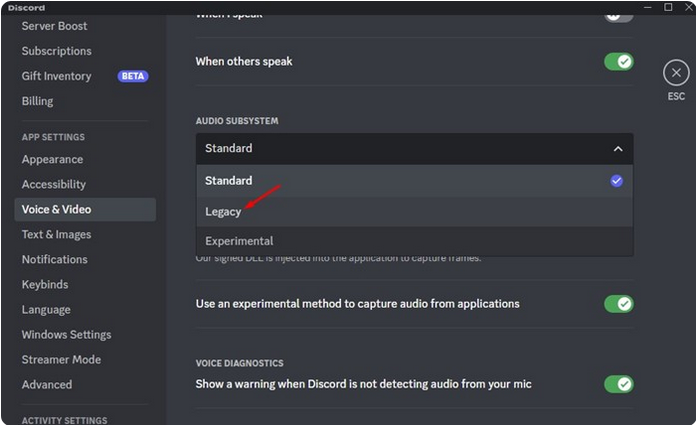Viewport: 696px width, 425px height.
Task: Maximize the Discord window
Action: click(x=668, y=7)
